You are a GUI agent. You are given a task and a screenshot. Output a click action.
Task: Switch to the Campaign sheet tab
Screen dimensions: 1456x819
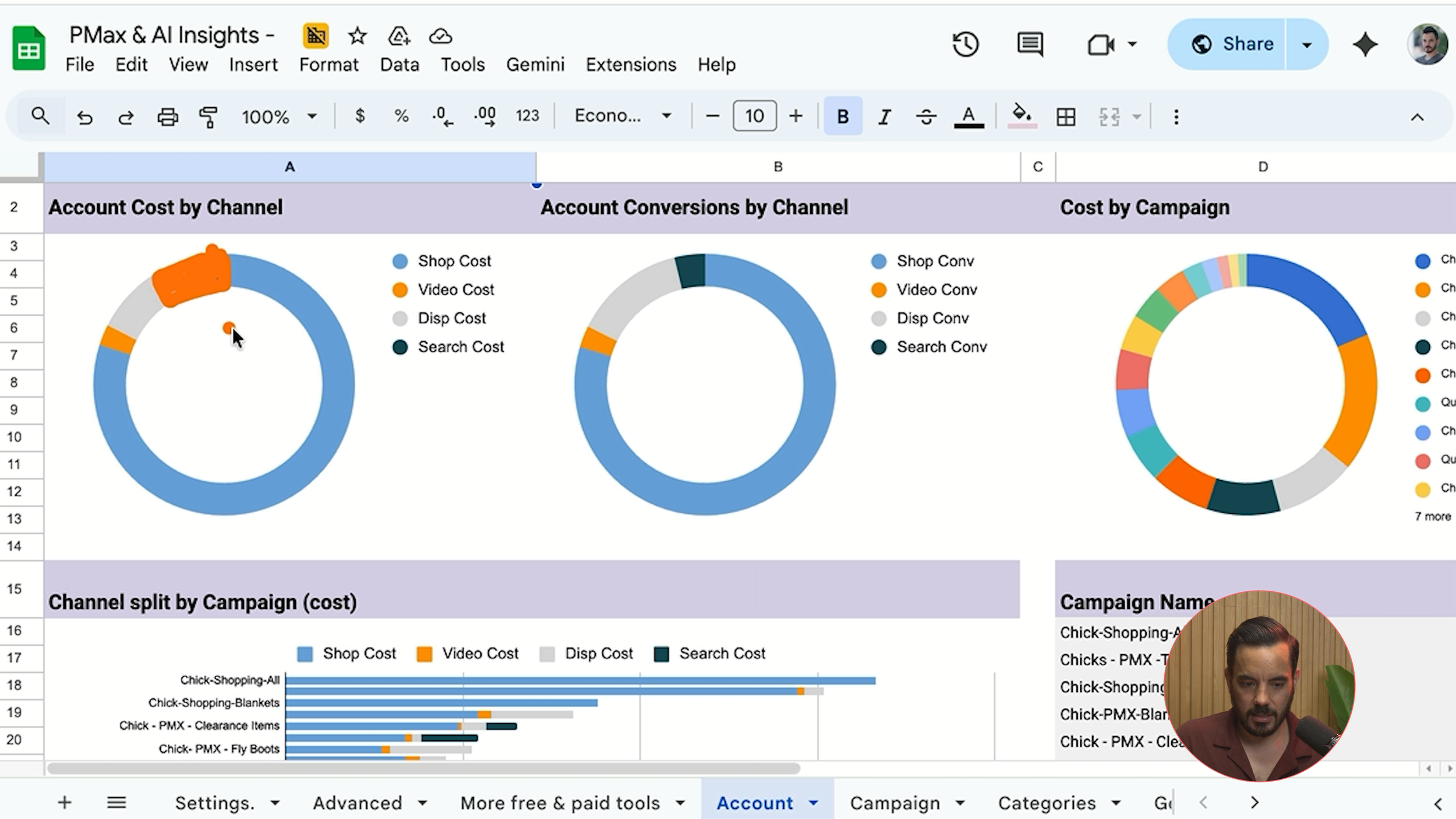pos(895,803)
